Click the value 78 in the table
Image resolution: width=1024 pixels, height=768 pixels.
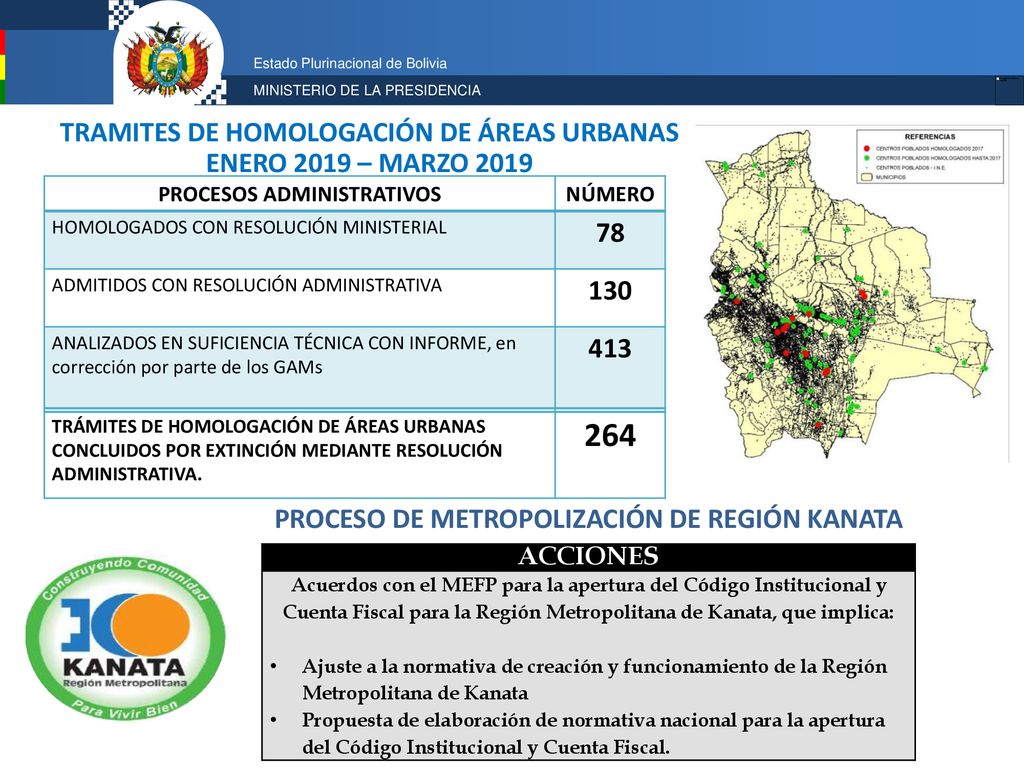coord(610,233)
